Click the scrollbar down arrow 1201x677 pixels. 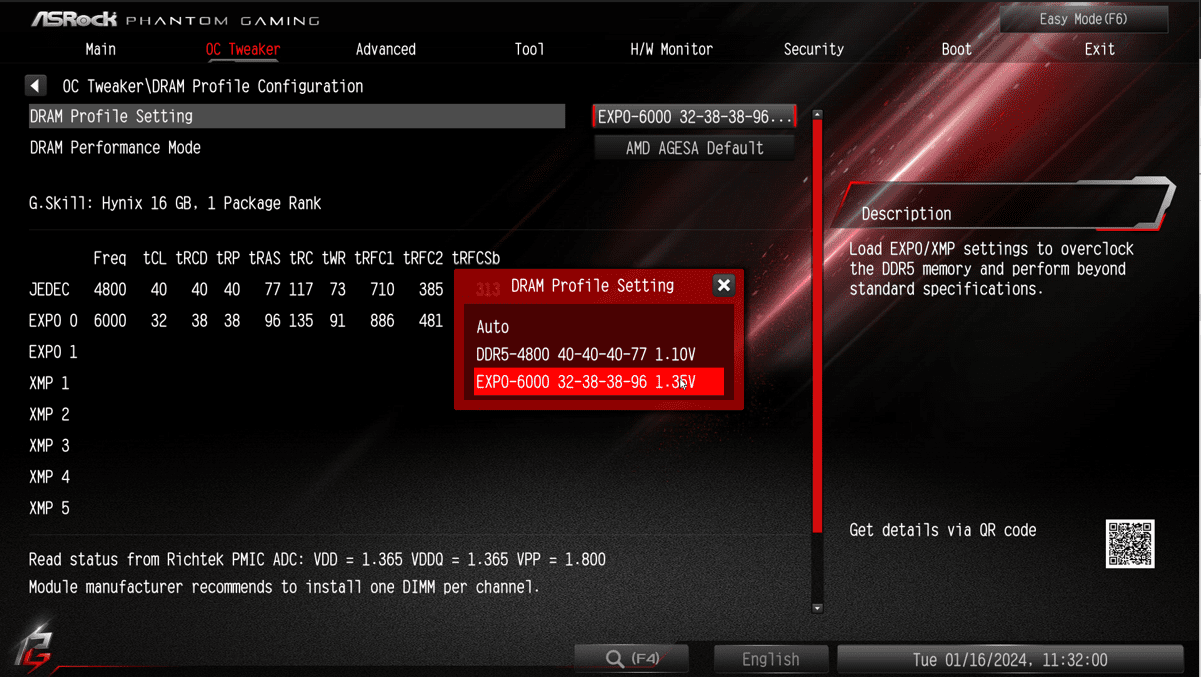click(x=817, y=607)
